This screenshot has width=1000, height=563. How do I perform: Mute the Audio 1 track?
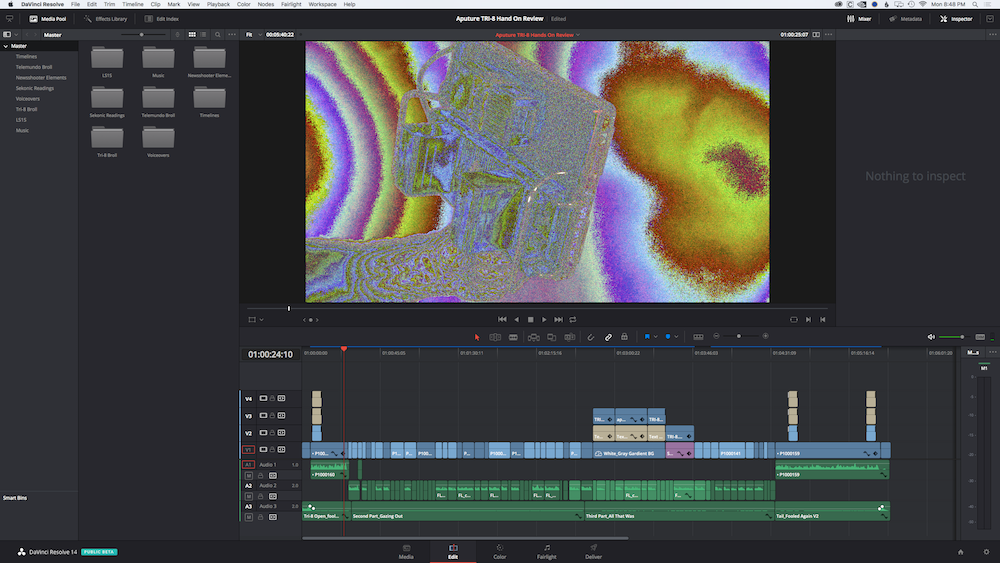(x=249, y=475)
